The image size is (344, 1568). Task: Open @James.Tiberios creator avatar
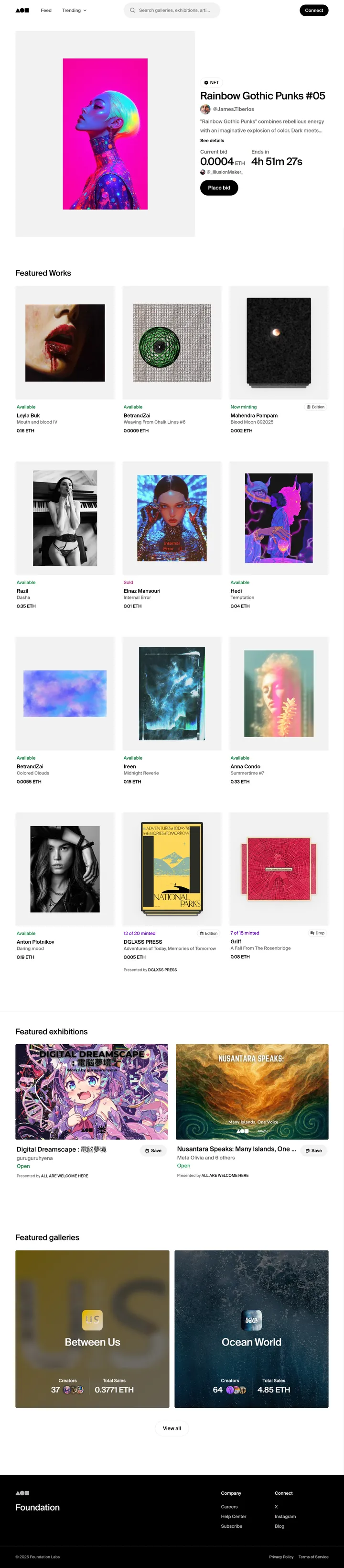click(x=205, y=110)
